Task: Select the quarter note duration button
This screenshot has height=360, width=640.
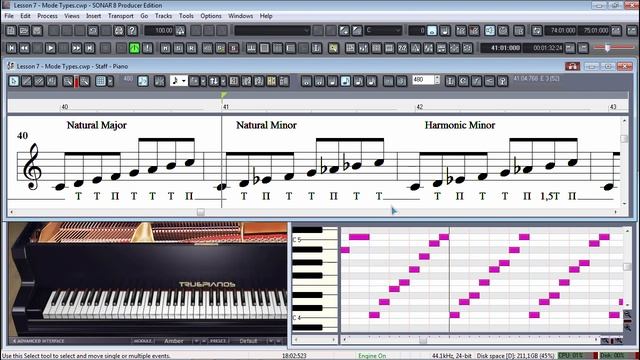Action: [x=333, y=81]
